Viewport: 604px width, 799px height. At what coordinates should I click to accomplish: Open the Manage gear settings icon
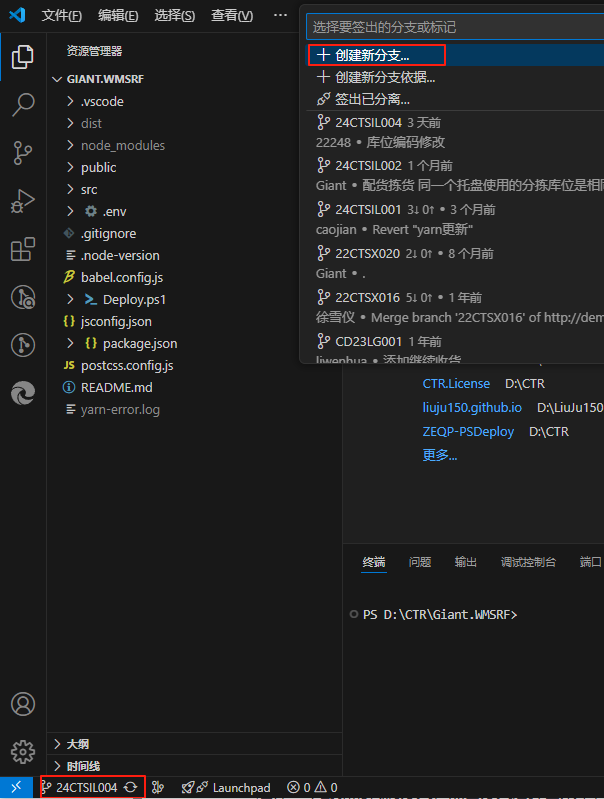click(22, 751)
